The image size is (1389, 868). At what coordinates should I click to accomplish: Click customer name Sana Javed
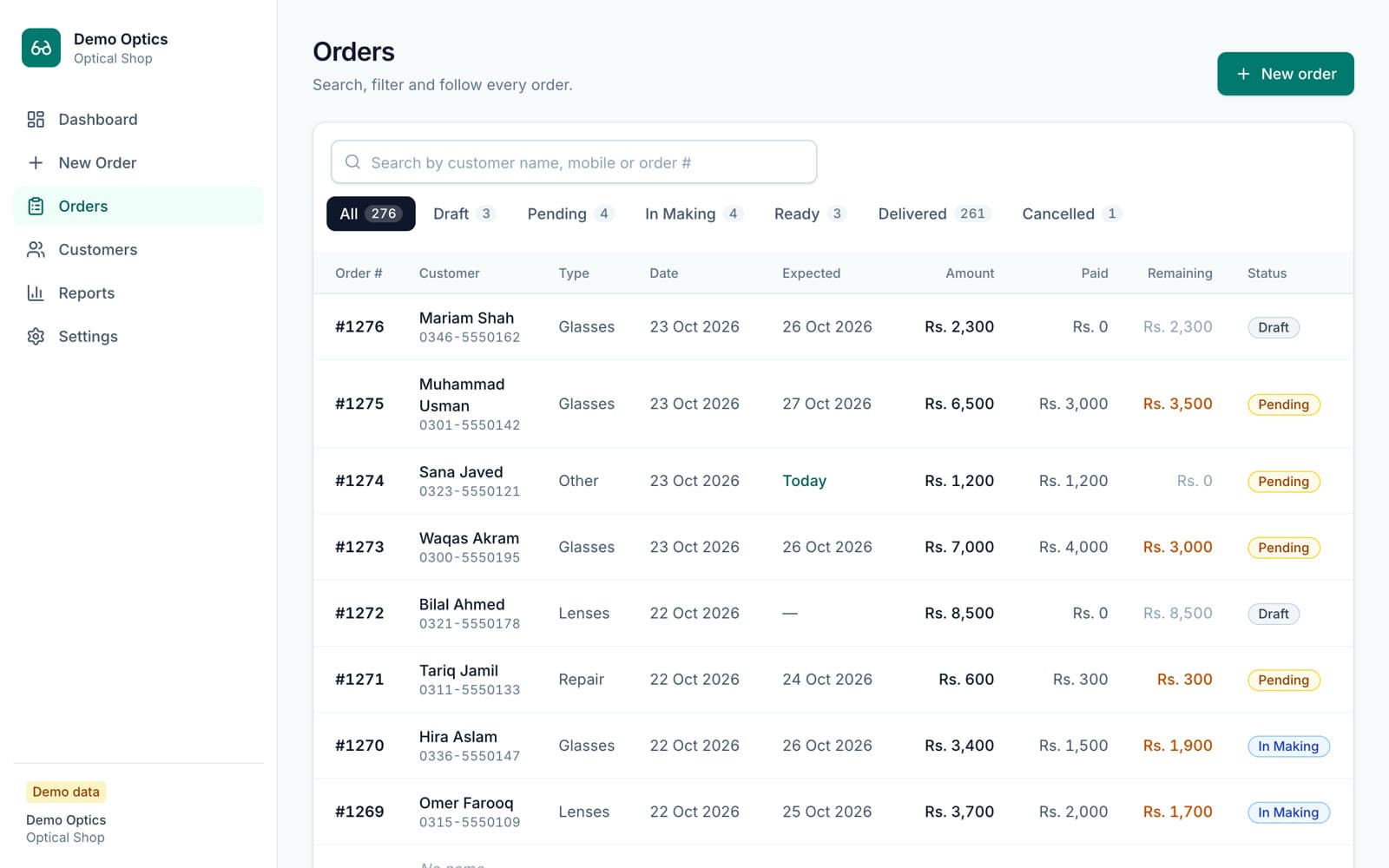(x=461, y=472)
